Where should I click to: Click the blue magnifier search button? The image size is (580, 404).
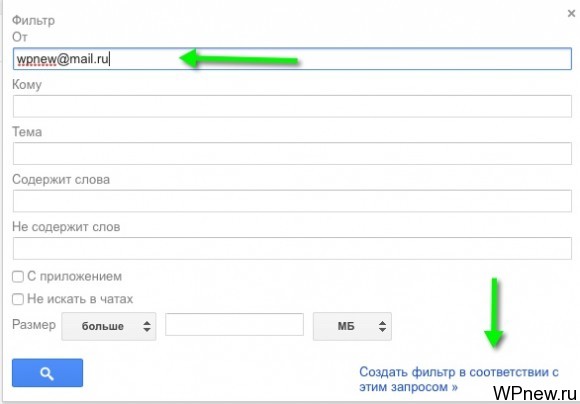47,373
